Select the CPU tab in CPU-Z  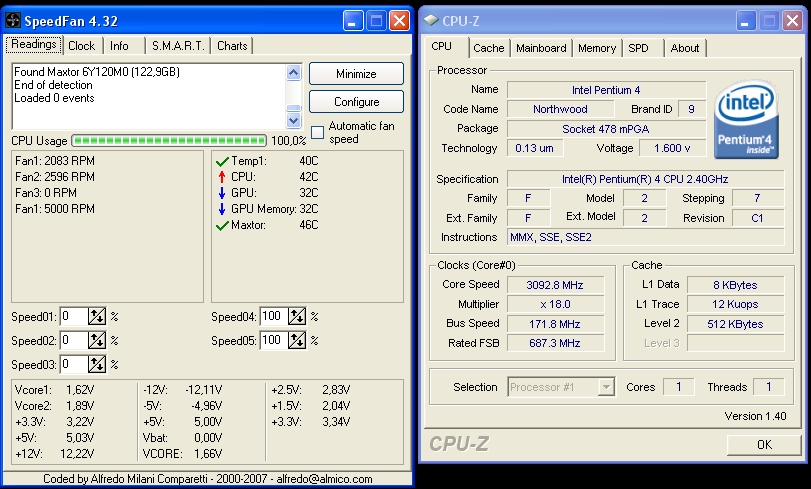441,46
